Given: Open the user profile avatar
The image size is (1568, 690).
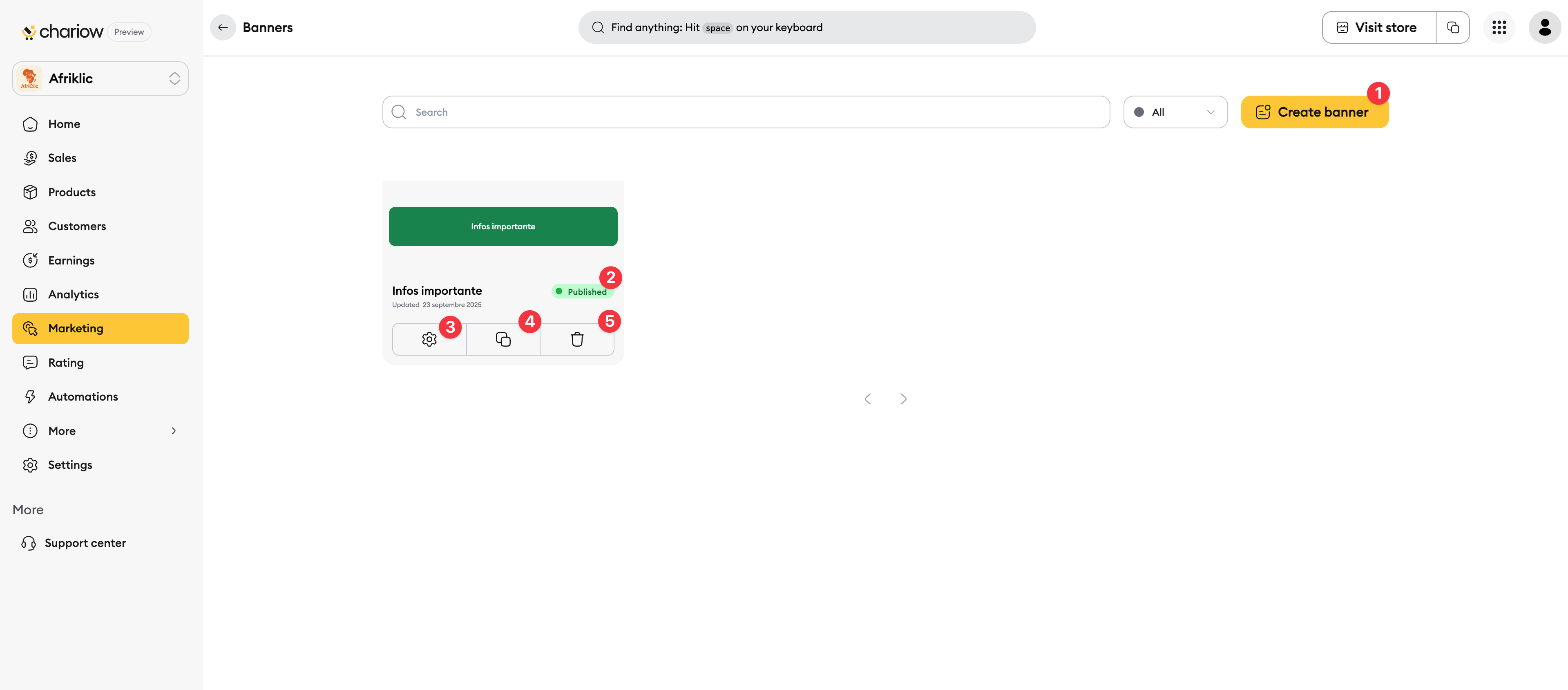Looking at the screenshot, I should click(1544, 27).
